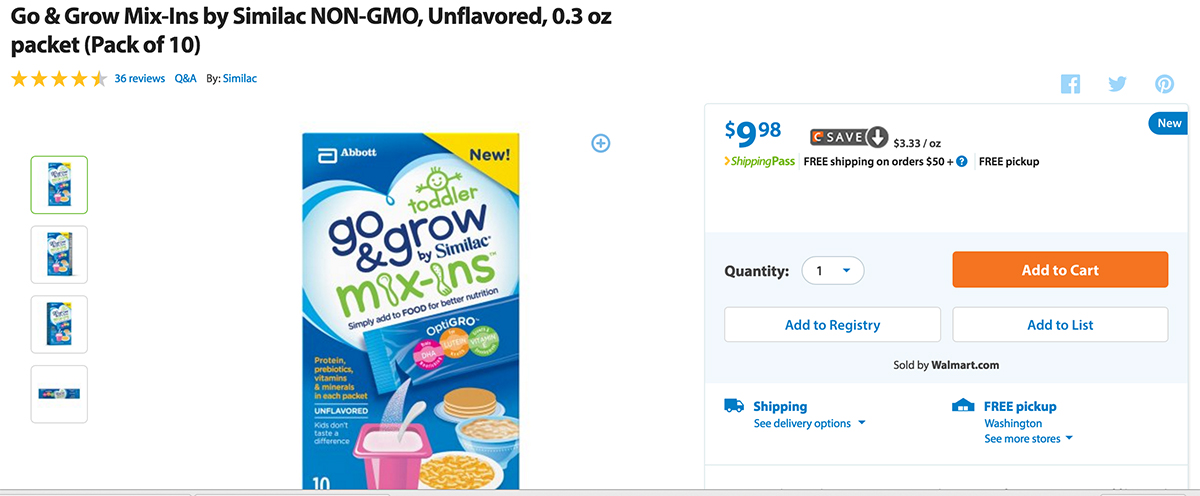Click the shipping truck icon
The height and width of the screenshot is (496, 1200).
[x=734, y=406]
